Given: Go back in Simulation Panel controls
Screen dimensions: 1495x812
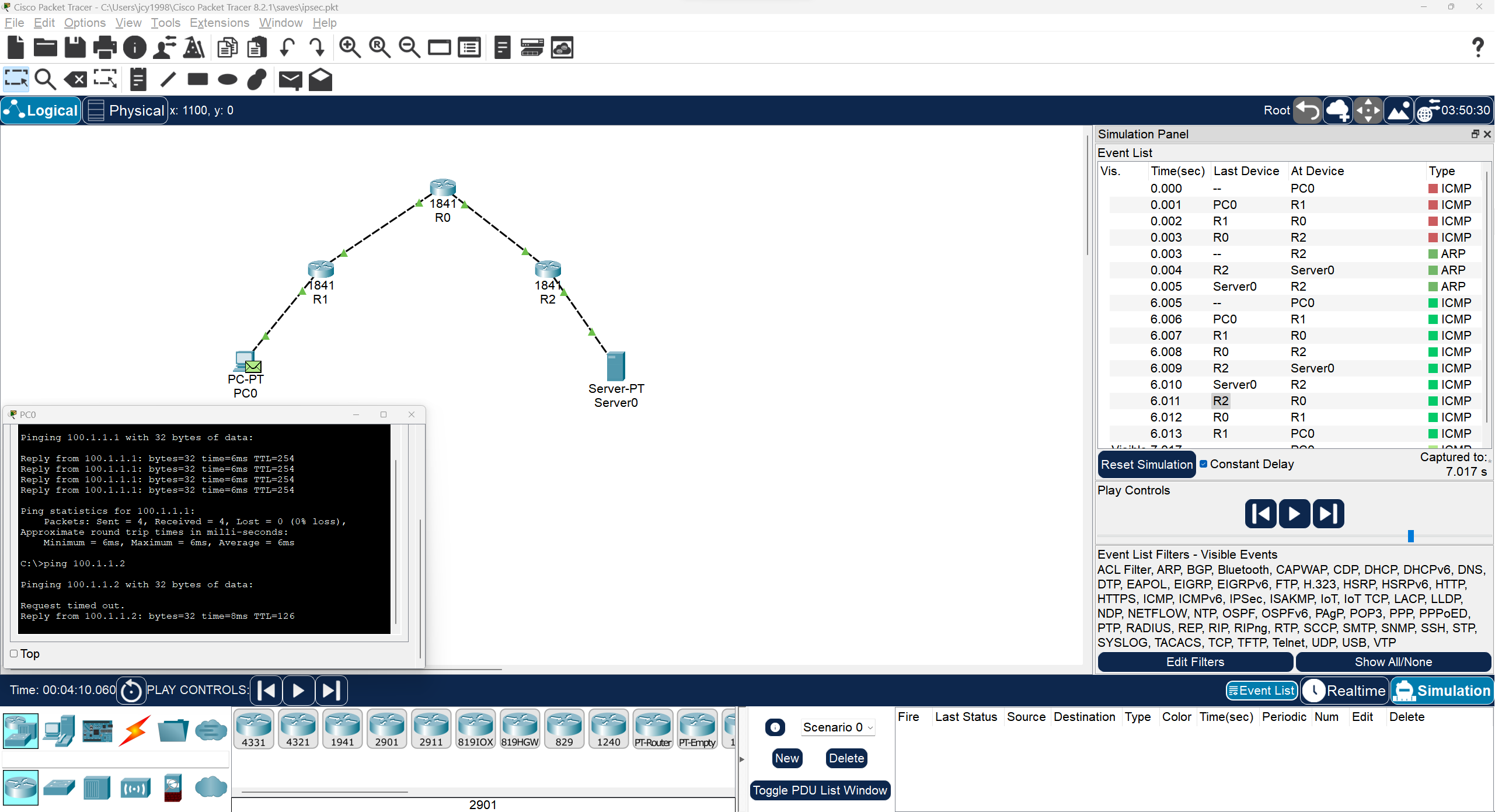Looking at the screenshot, I should (x=1260, y=514).
